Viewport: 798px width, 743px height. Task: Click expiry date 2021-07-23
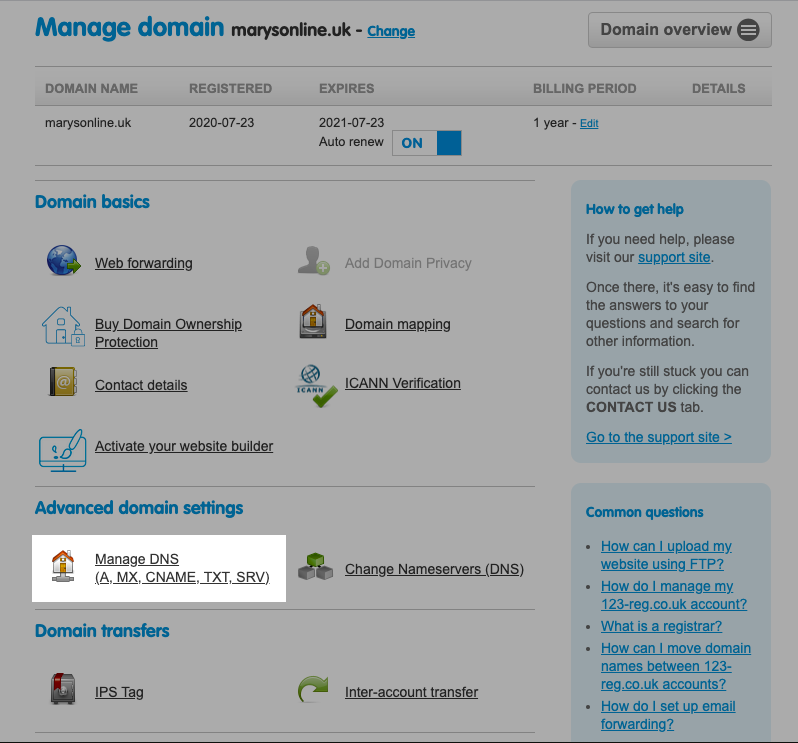(351, 123)
